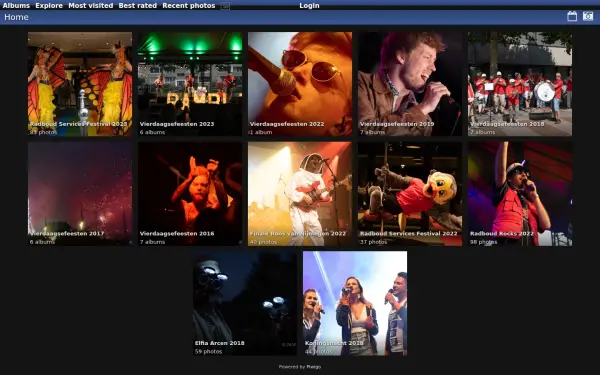The height and width of the screenshot is (375, 600).
Task: Open the calendar view icon
Action: [x=572, y=16]
